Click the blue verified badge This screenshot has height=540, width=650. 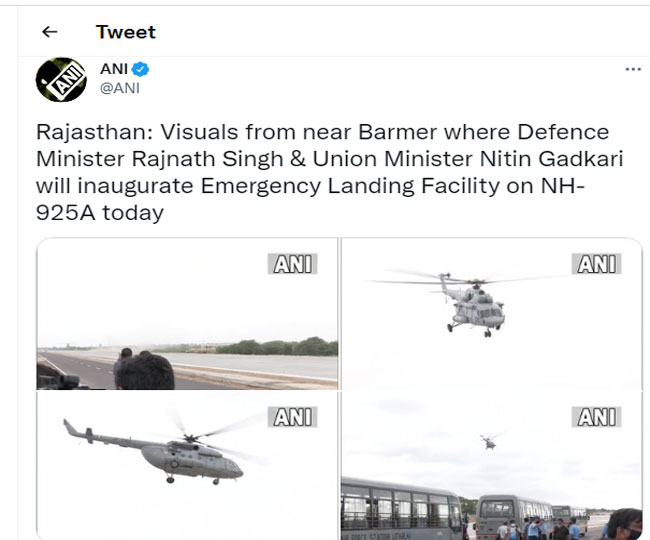(141, 69)
